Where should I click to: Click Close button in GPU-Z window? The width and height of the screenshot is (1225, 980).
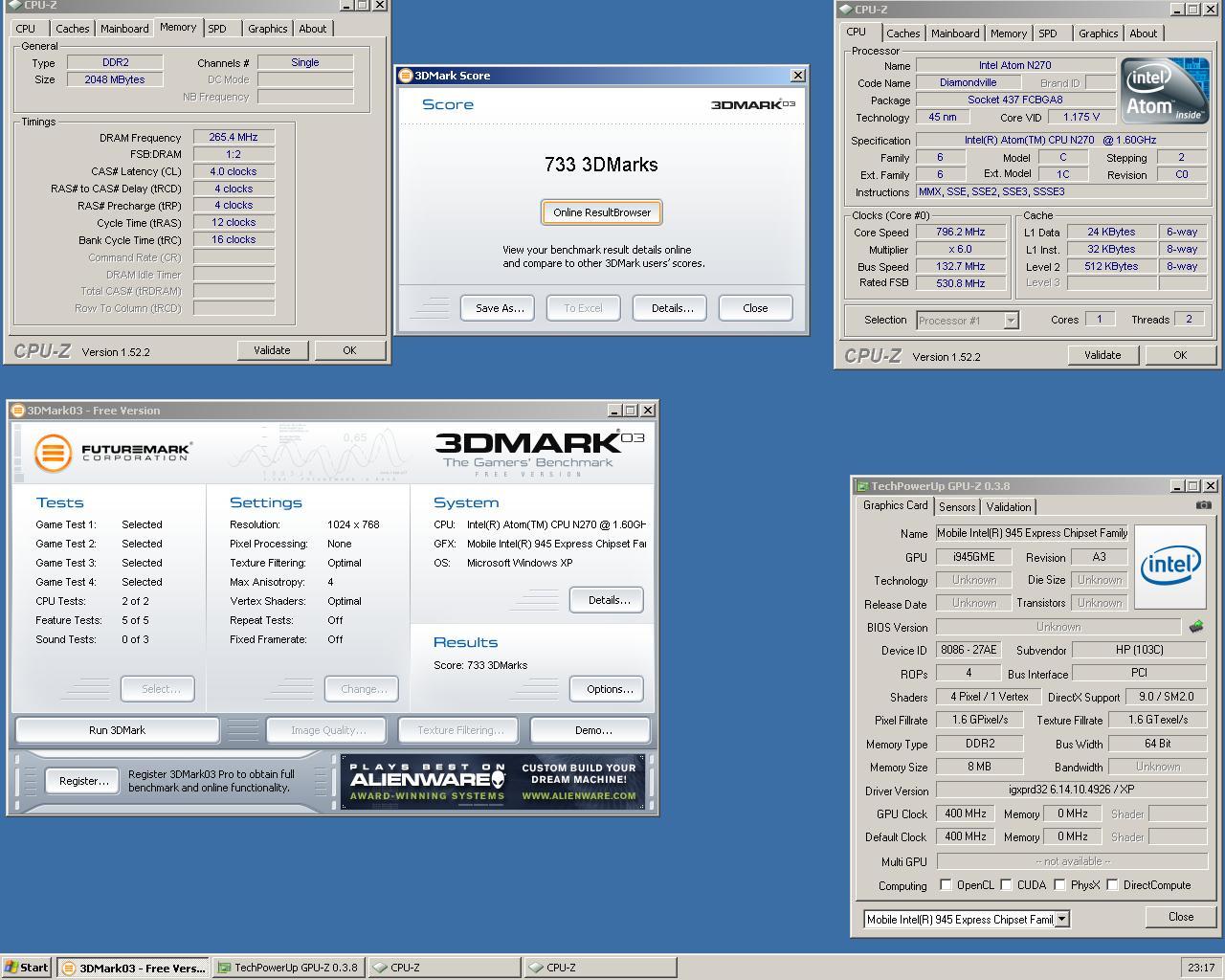1181,917
